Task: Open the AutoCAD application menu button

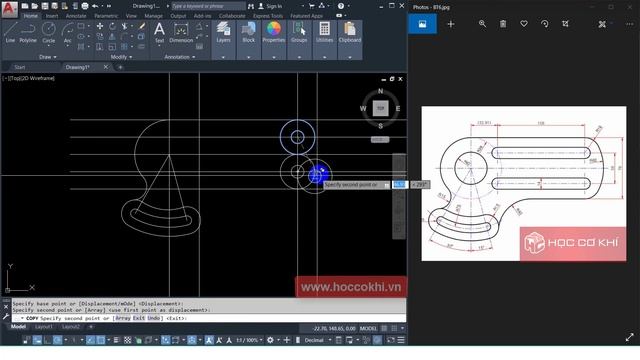Action: (x=10, y=9)
